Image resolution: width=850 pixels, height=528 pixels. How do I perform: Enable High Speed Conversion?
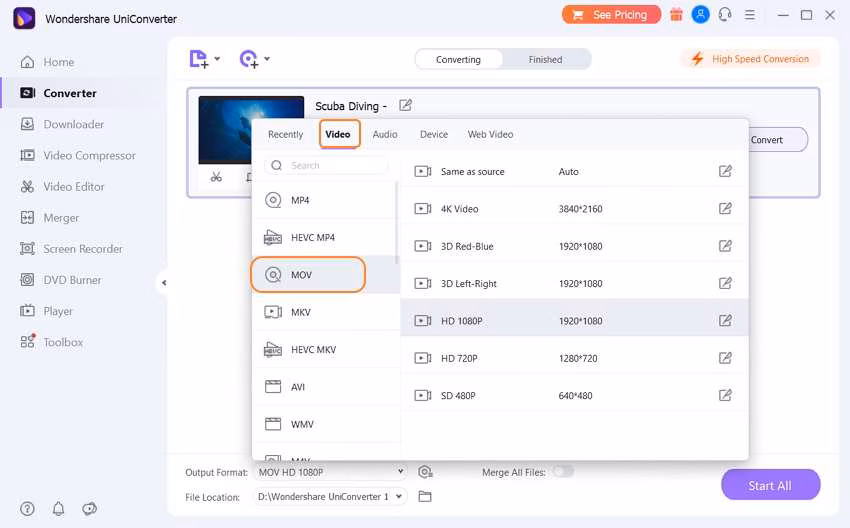click(750, 59)
